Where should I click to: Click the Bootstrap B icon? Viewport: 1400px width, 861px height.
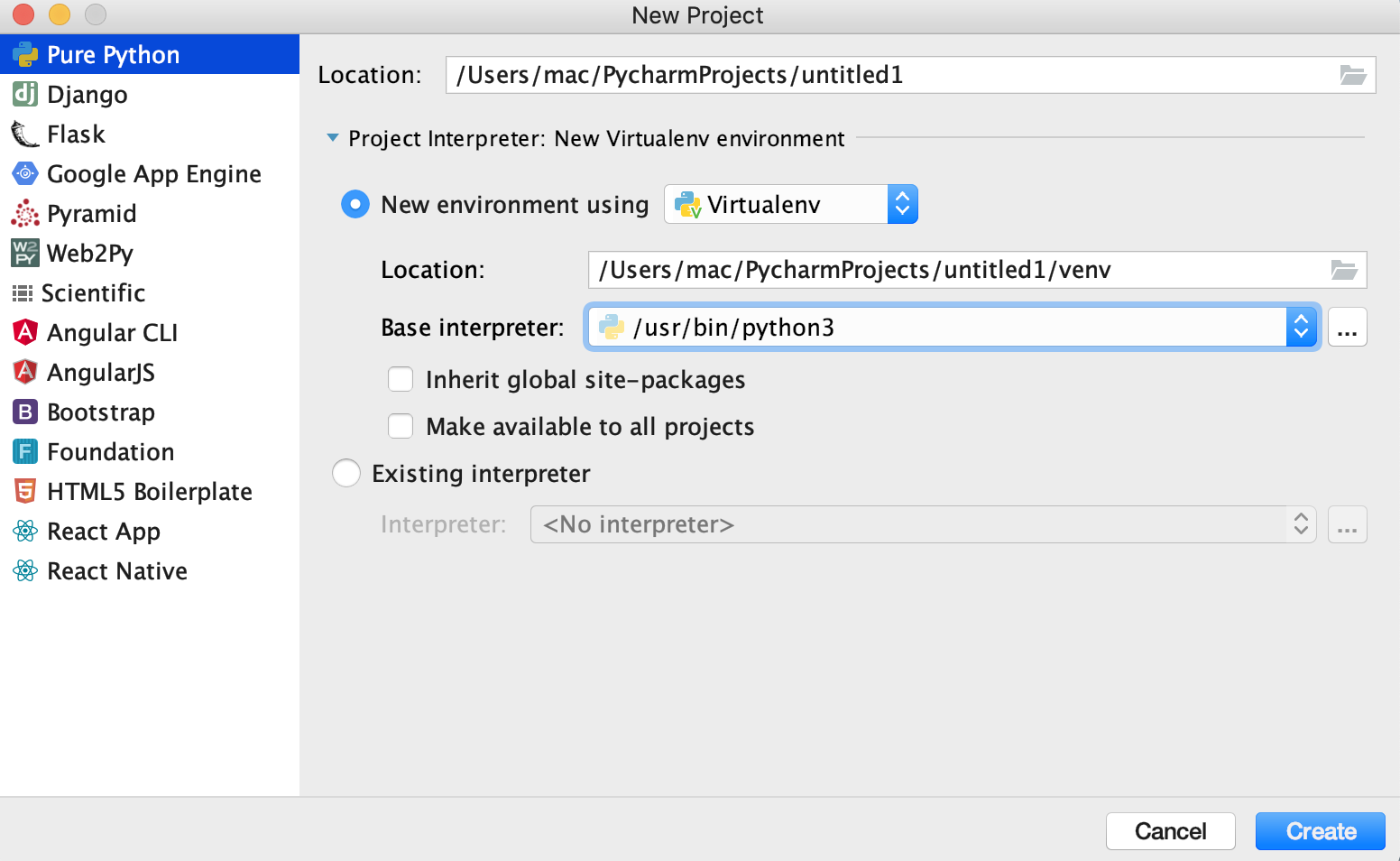[x=25, y=412]
